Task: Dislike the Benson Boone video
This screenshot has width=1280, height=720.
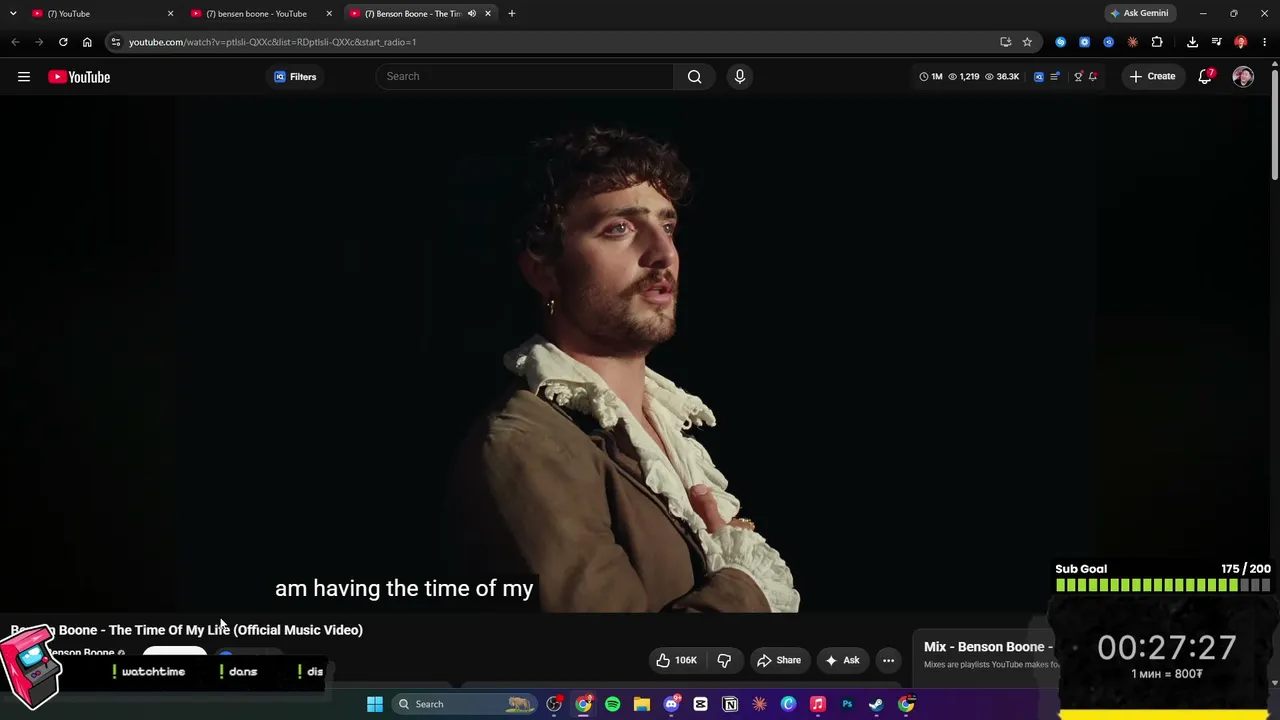Action: point(724,660)
